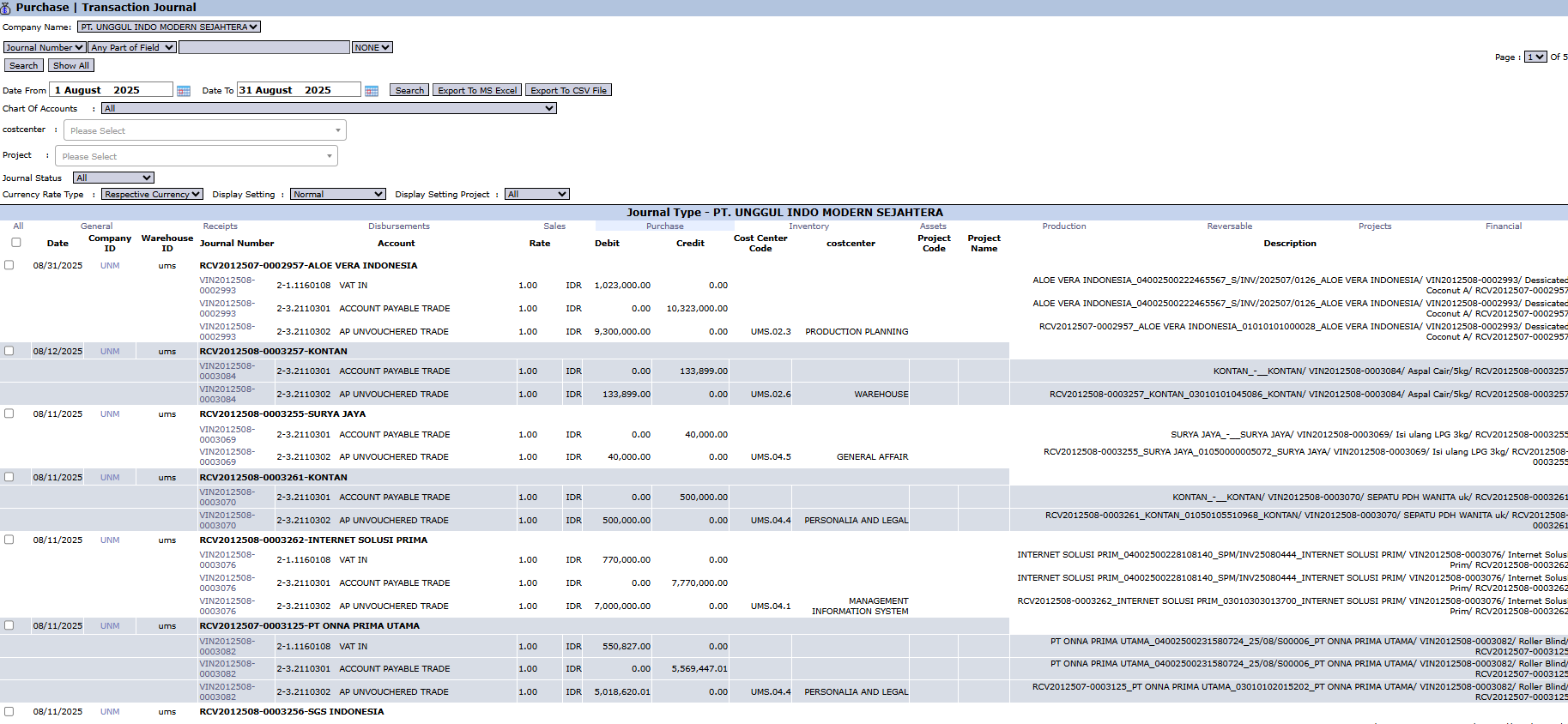Click the Purchase module icon in title bar

[x=6, y=8]
